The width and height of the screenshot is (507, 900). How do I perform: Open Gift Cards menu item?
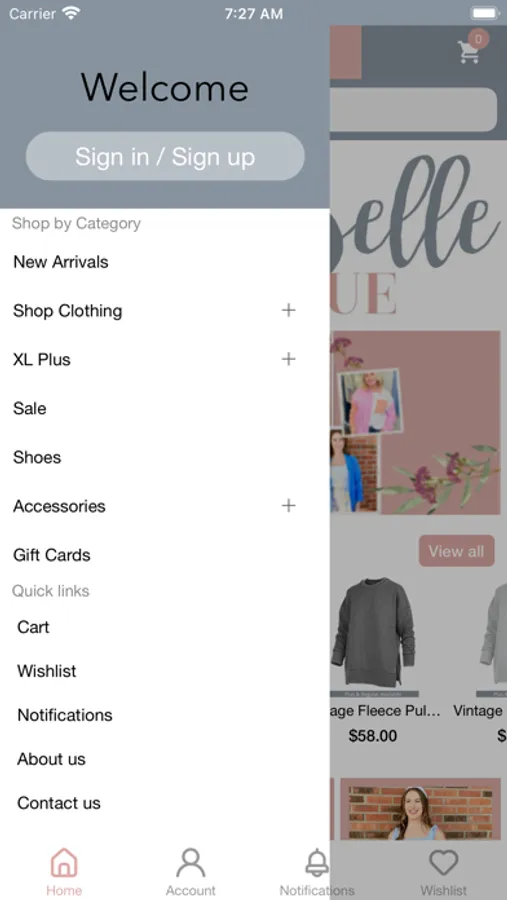pyautogui.click(x=52, y=555)
